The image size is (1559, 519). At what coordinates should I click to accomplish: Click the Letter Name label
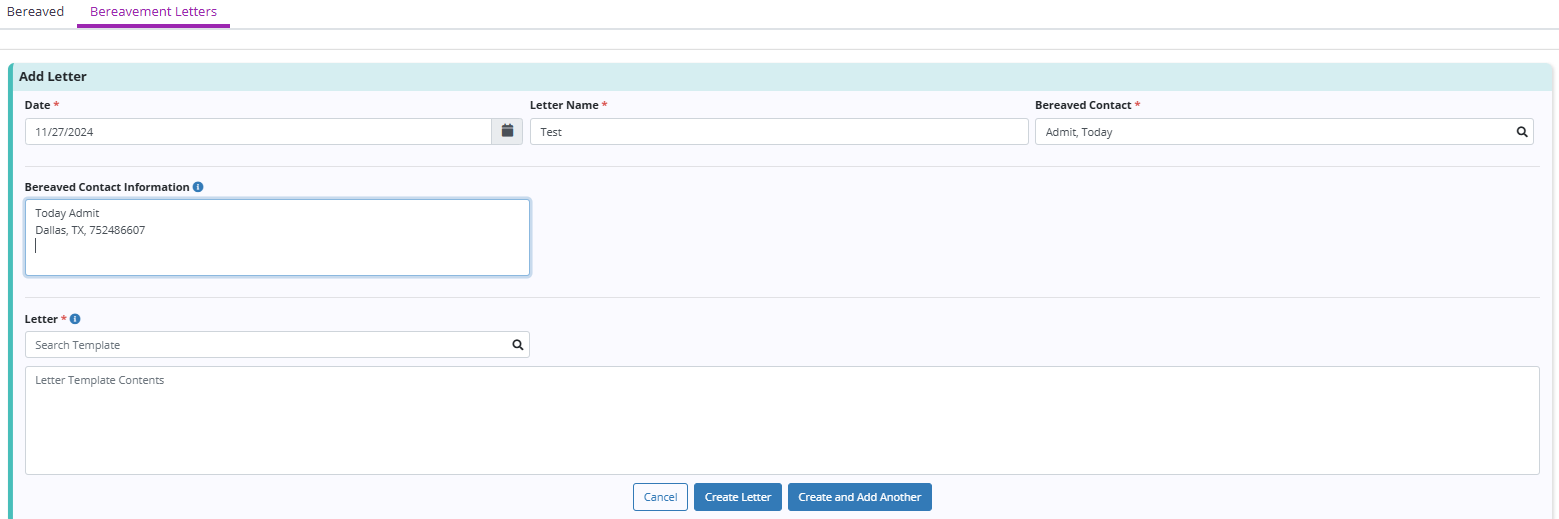pos(564,105)
